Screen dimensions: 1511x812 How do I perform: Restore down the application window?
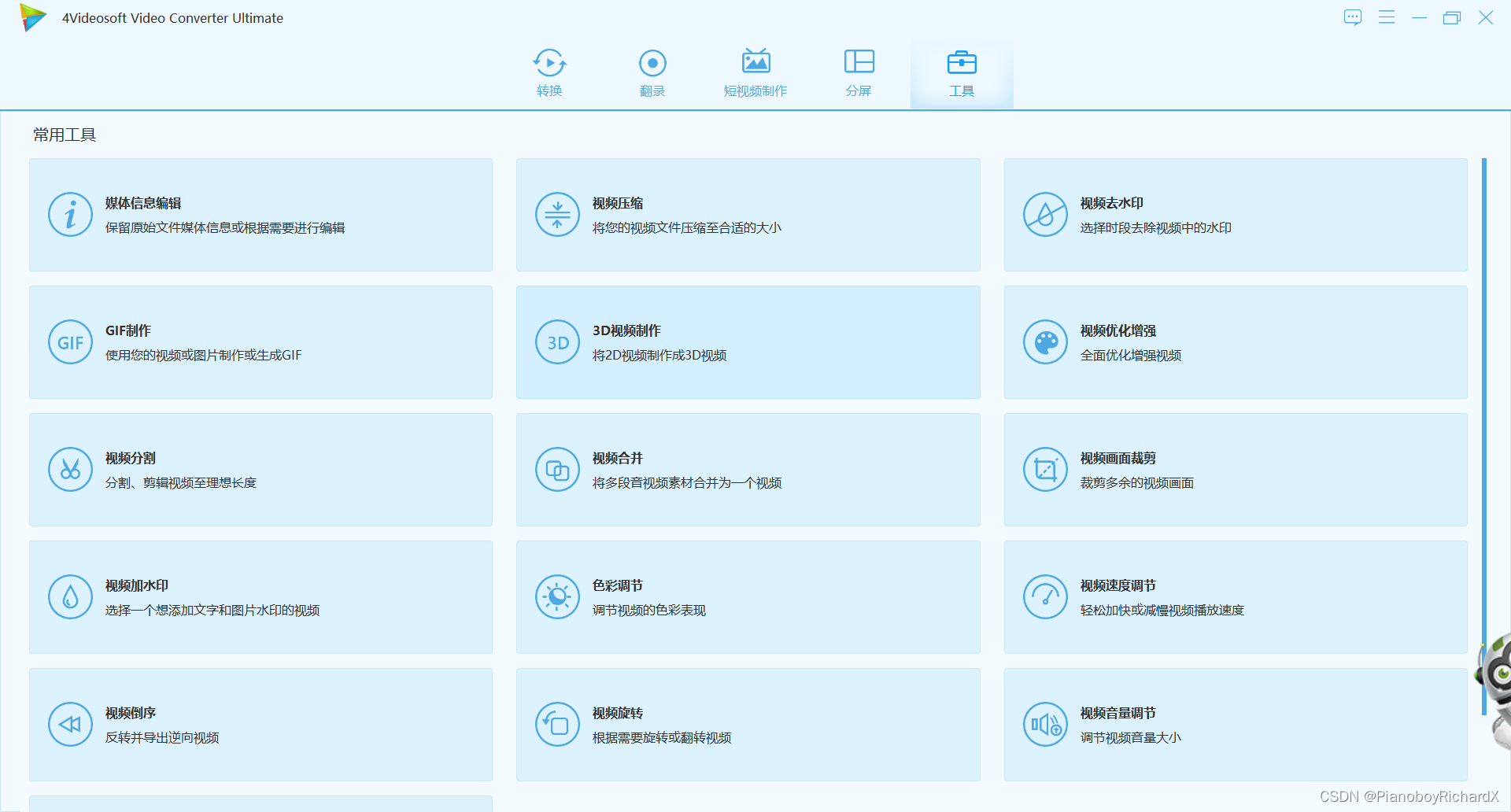tap(1452, 17)
